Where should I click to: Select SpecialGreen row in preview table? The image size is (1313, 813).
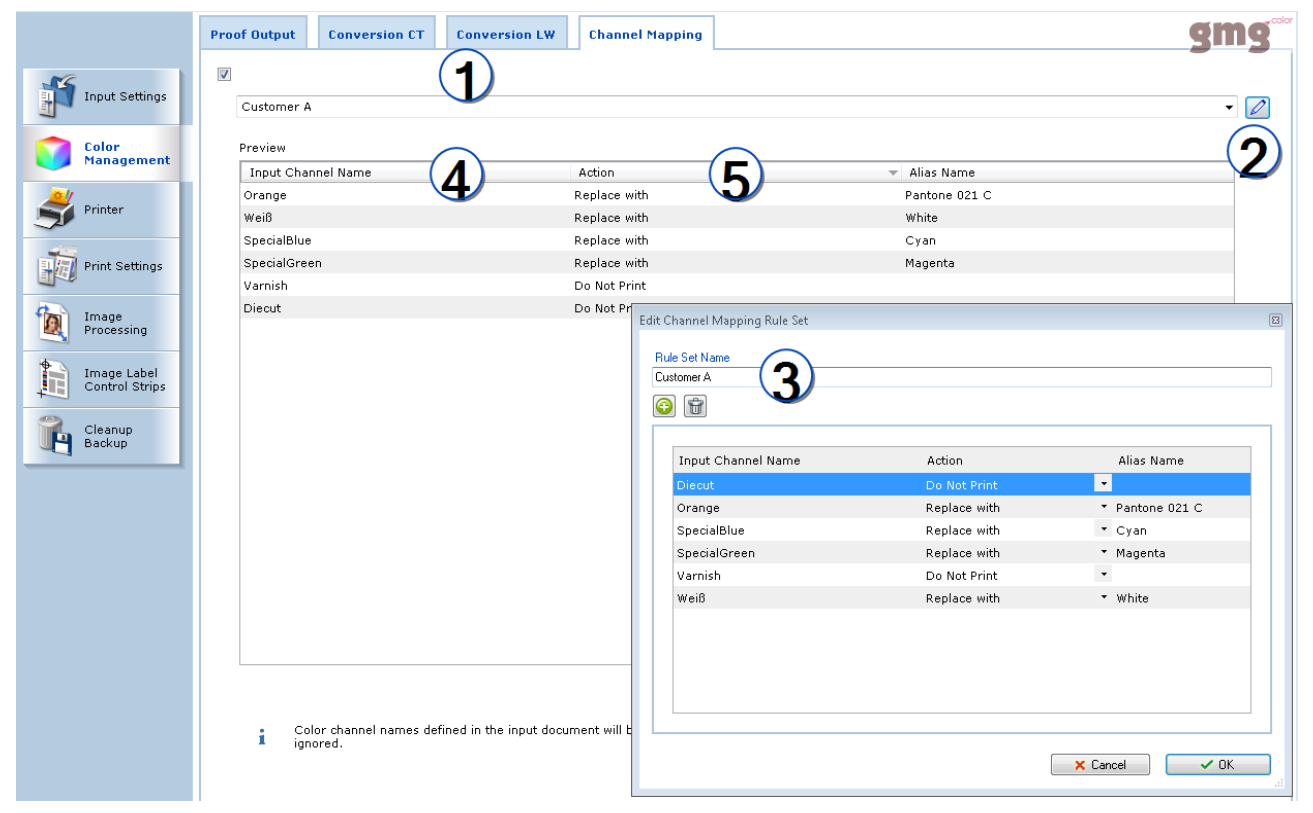[737, 263]
